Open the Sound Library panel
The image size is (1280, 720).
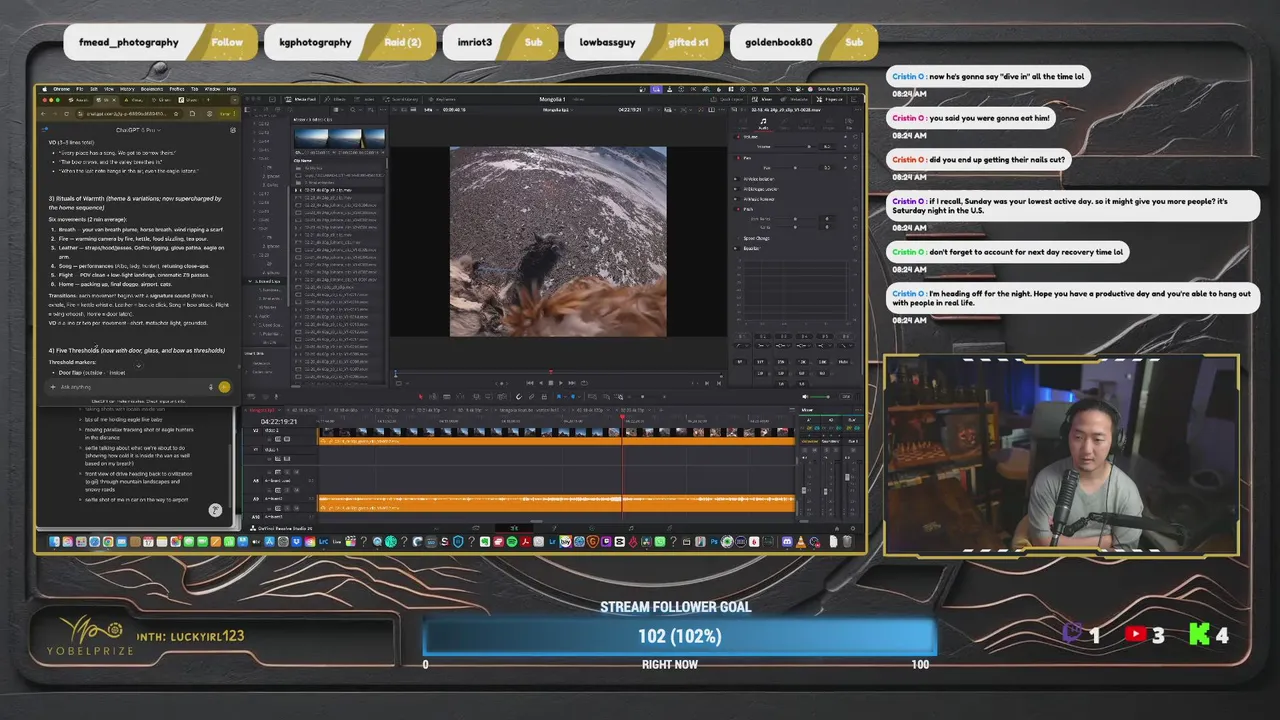click(400, 99)
